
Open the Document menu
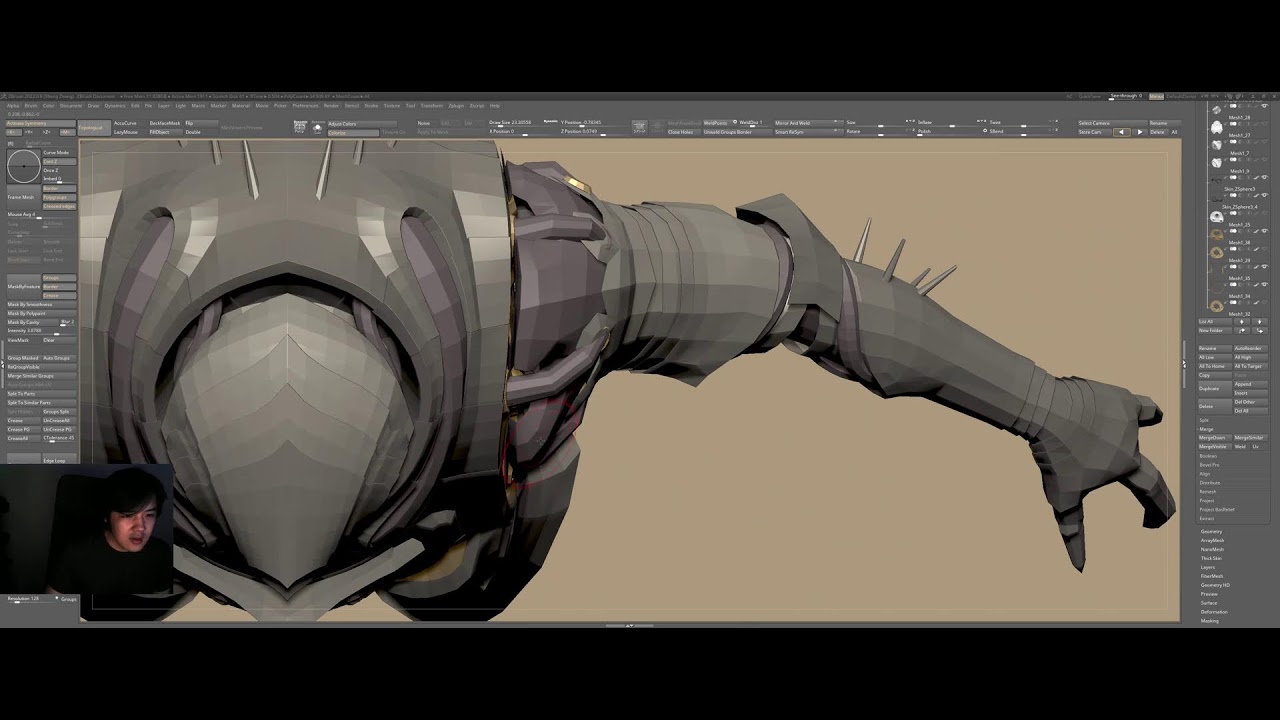pos(71,106)
